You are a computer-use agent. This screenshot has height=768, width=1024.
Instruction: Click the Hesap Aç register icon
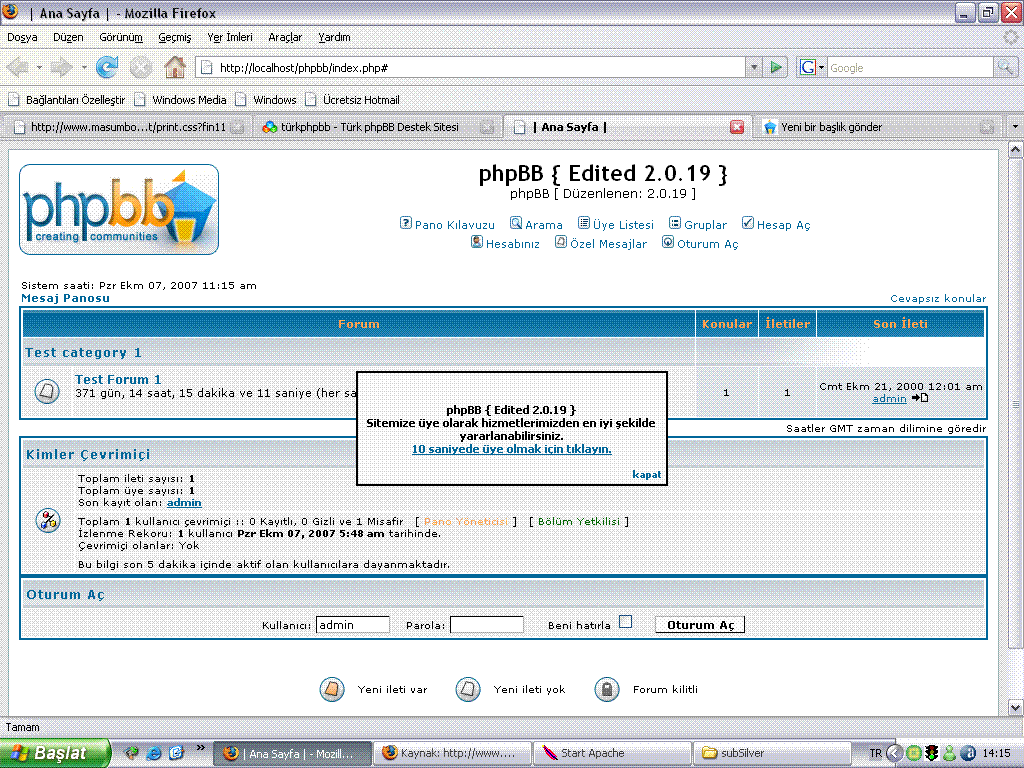pyautogui.click(x=748, y=223)
